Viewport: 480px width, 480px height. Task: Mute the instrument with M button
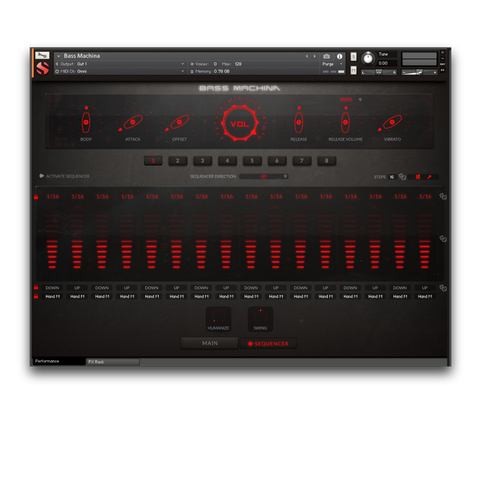353,70
